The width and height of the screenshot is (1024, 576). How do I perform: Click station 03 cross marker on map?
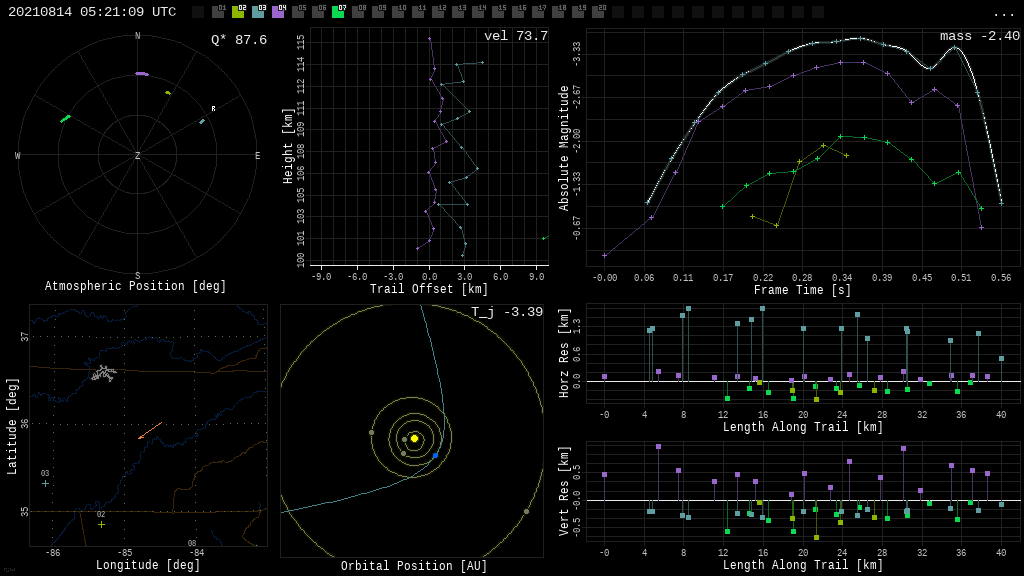point(45,483)
